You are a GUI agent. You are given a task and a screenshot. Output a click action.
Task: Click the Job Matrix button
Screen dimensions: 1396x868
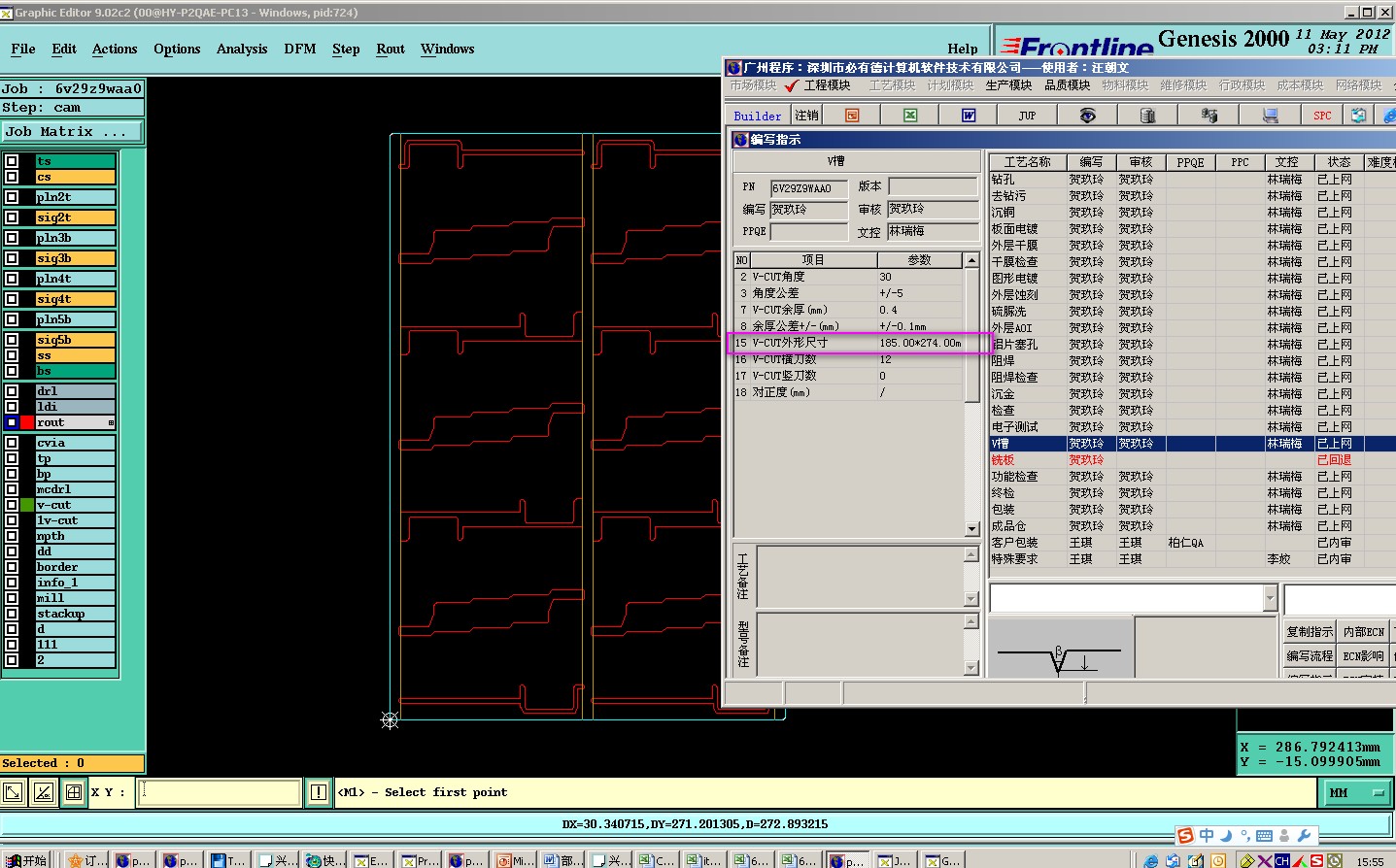(71, 131)
